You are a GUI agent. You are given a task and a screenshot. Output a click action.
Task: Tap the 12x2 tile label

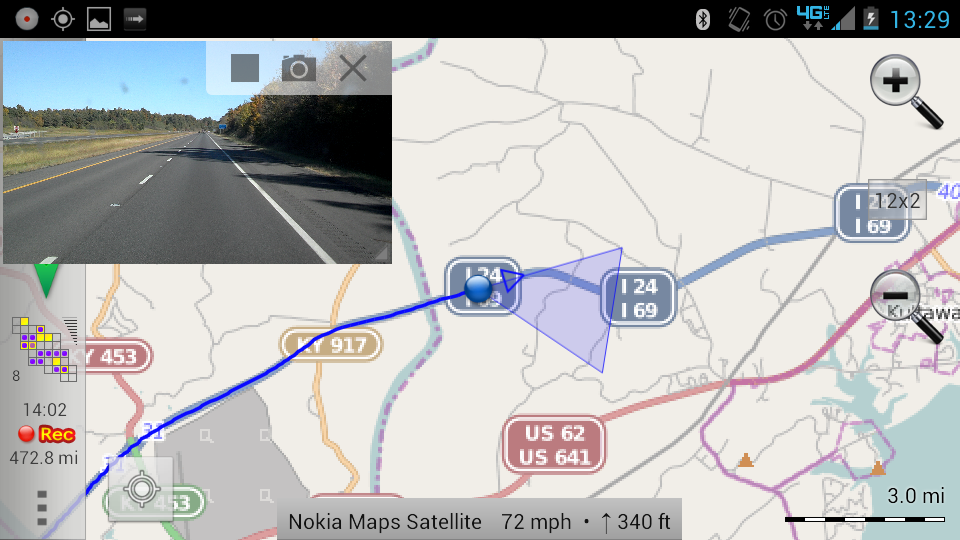tap(897, 200)
